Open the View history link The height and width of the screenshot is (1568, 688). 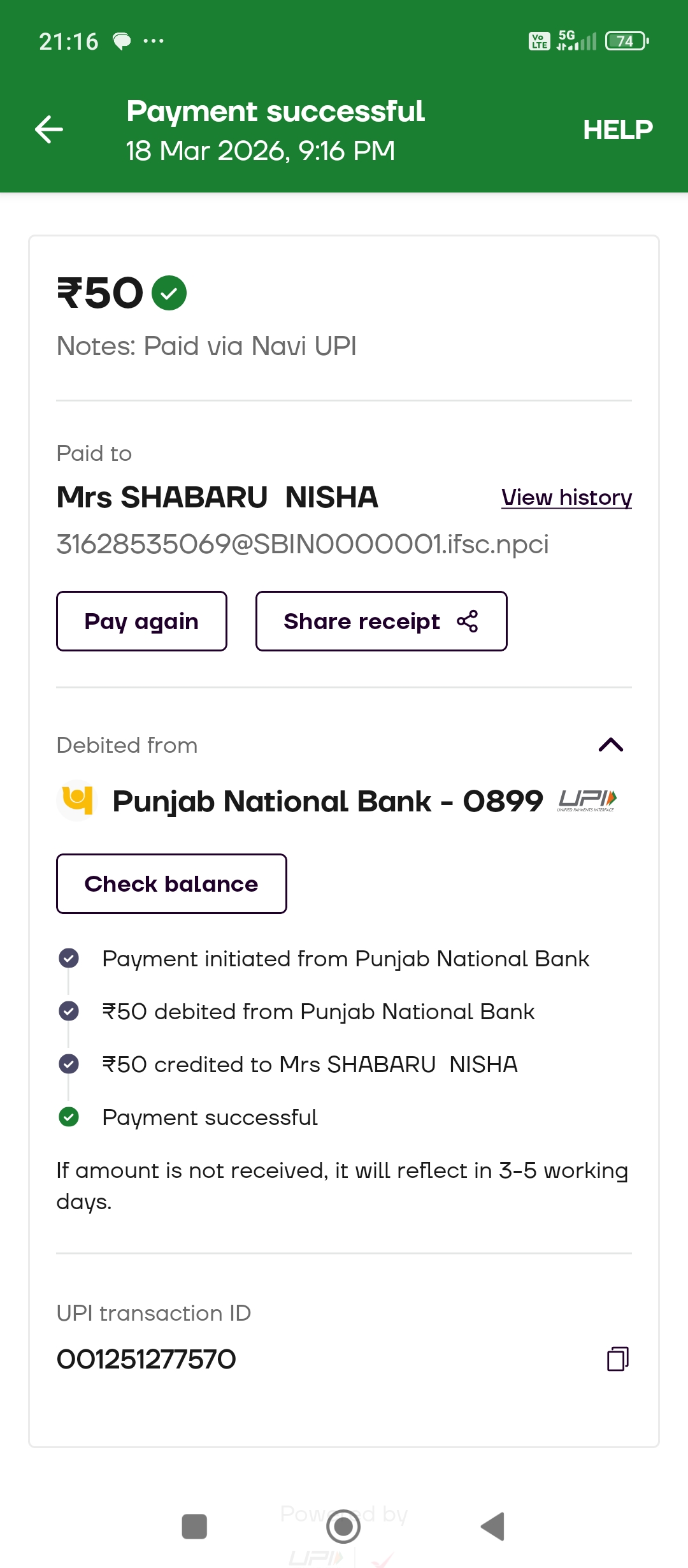click(x=566, y=497)
